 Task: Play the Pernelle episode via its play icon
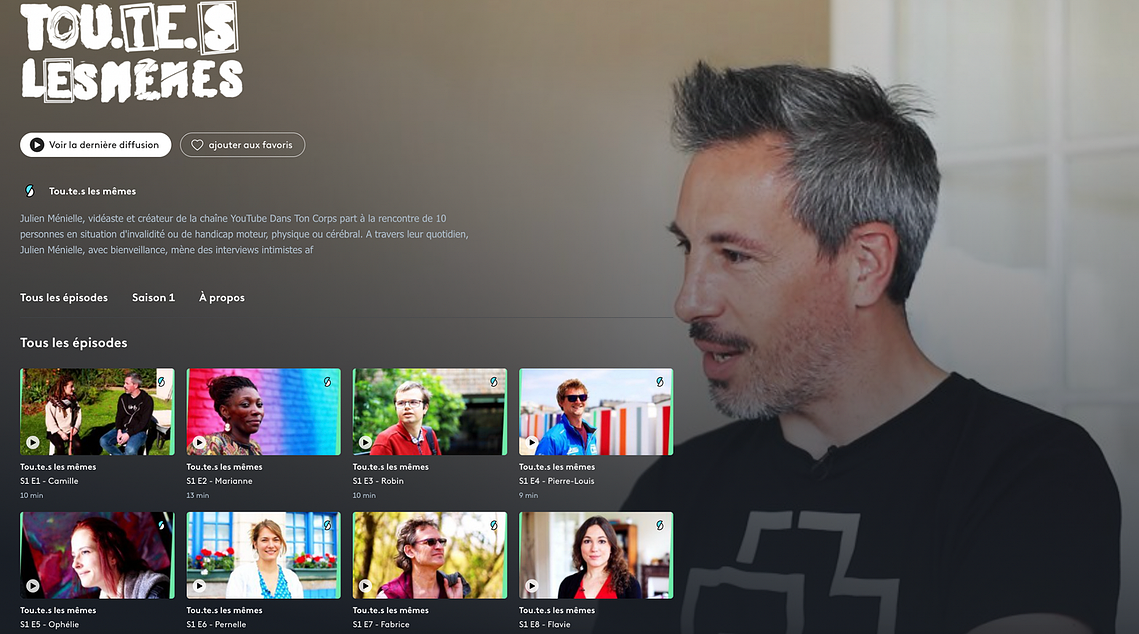[x=199, y=585]
